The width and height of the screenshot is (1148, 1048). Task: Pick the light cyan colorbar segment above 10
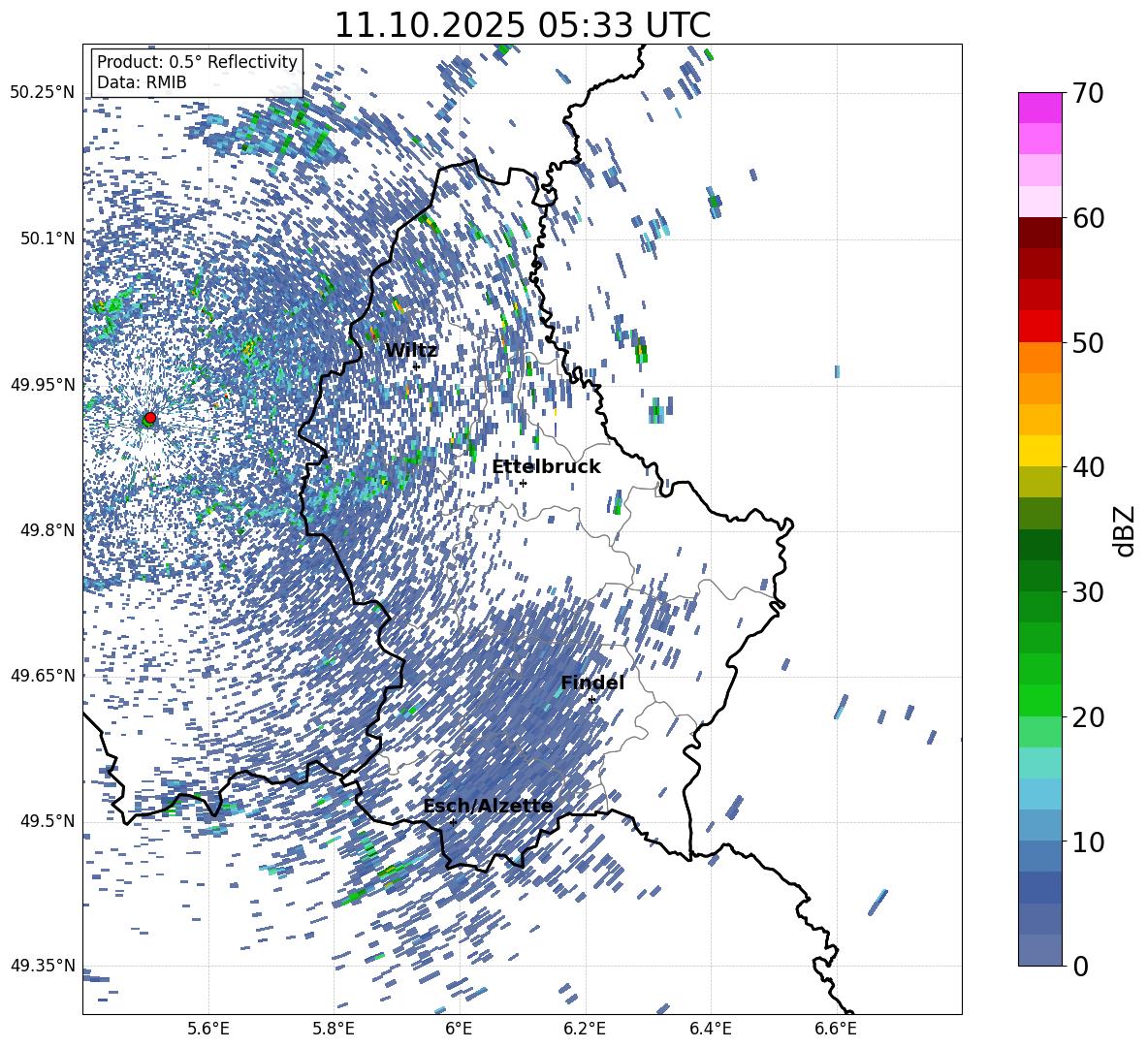[1039, 793]
